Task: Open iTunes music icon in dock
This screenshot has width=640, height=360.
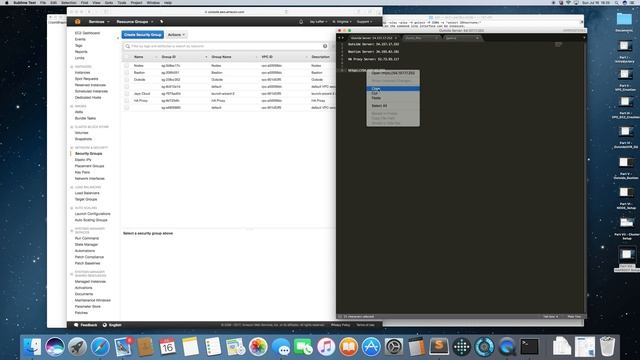Action: click(x=326, y=347)
